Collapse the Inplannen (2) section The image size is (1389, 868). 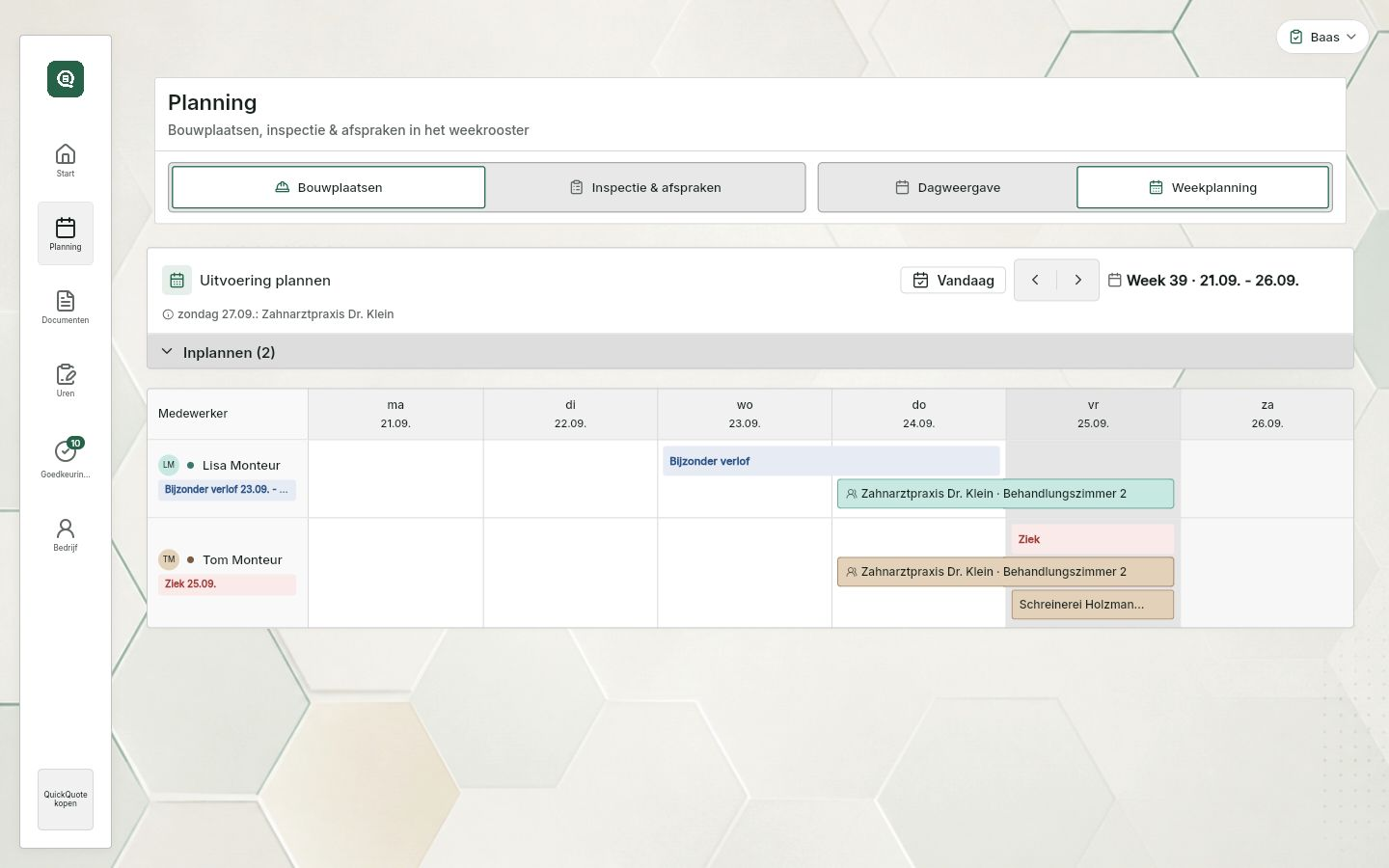click(x=749, y=352)
